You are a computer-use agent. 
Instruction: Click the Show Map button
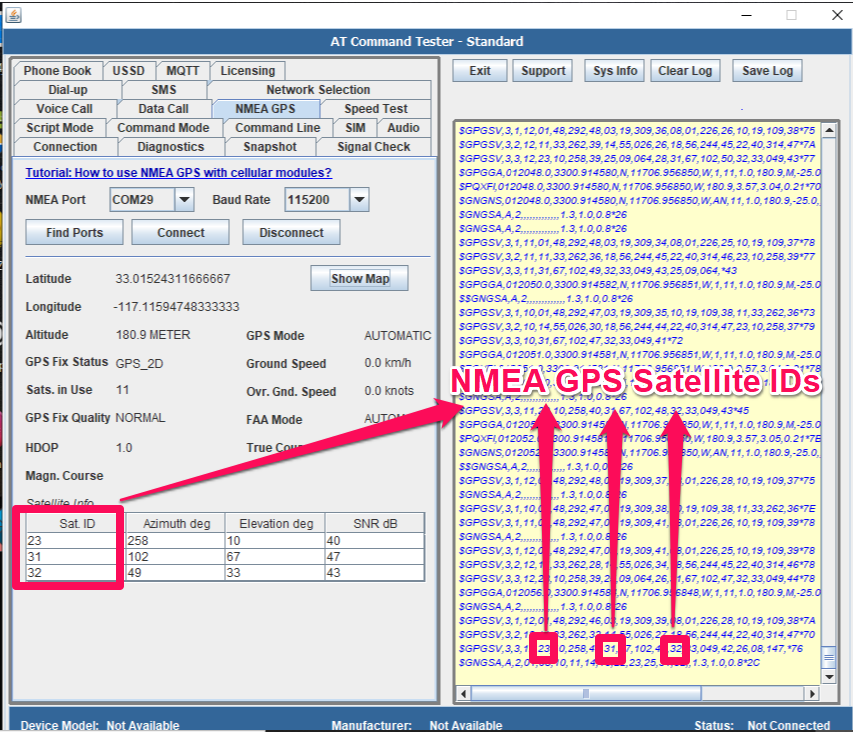point(360,279)
